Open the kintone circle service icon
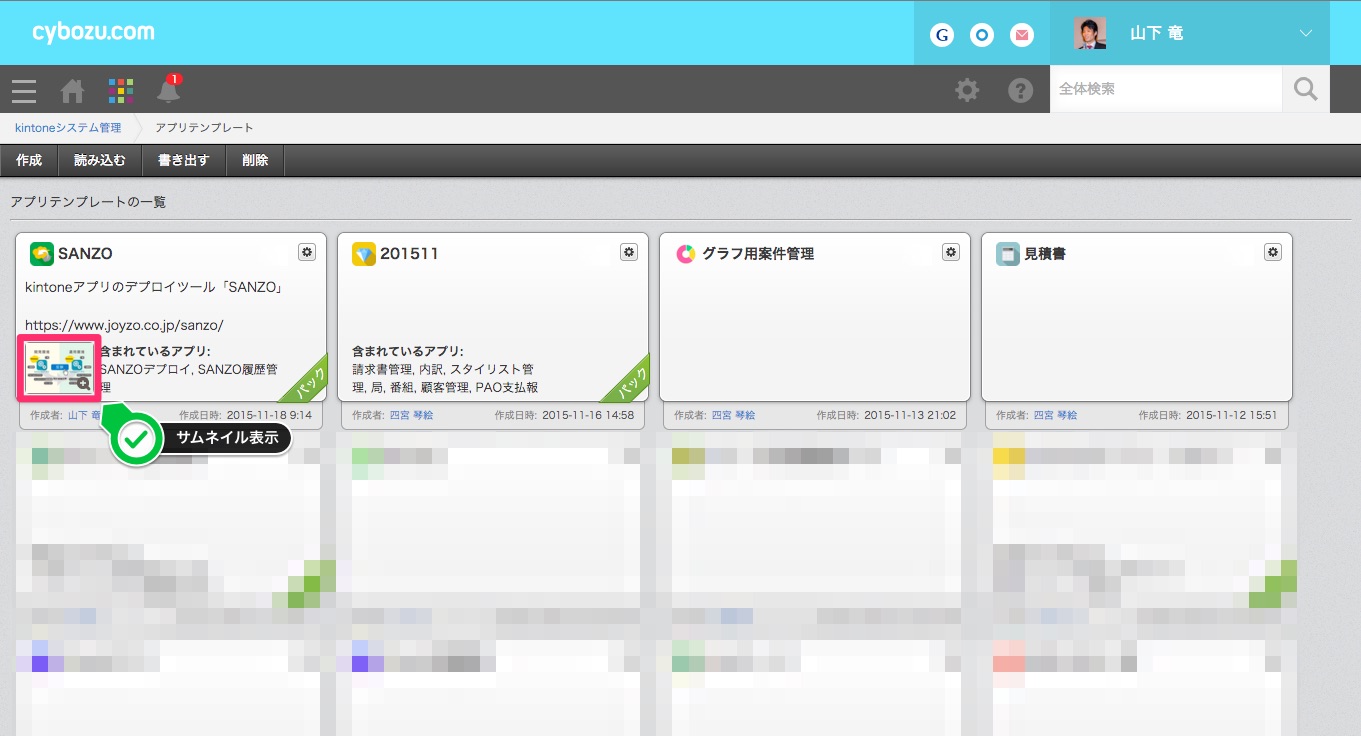The width and height of the screenshot is (1361, 736). click(982, 35)
